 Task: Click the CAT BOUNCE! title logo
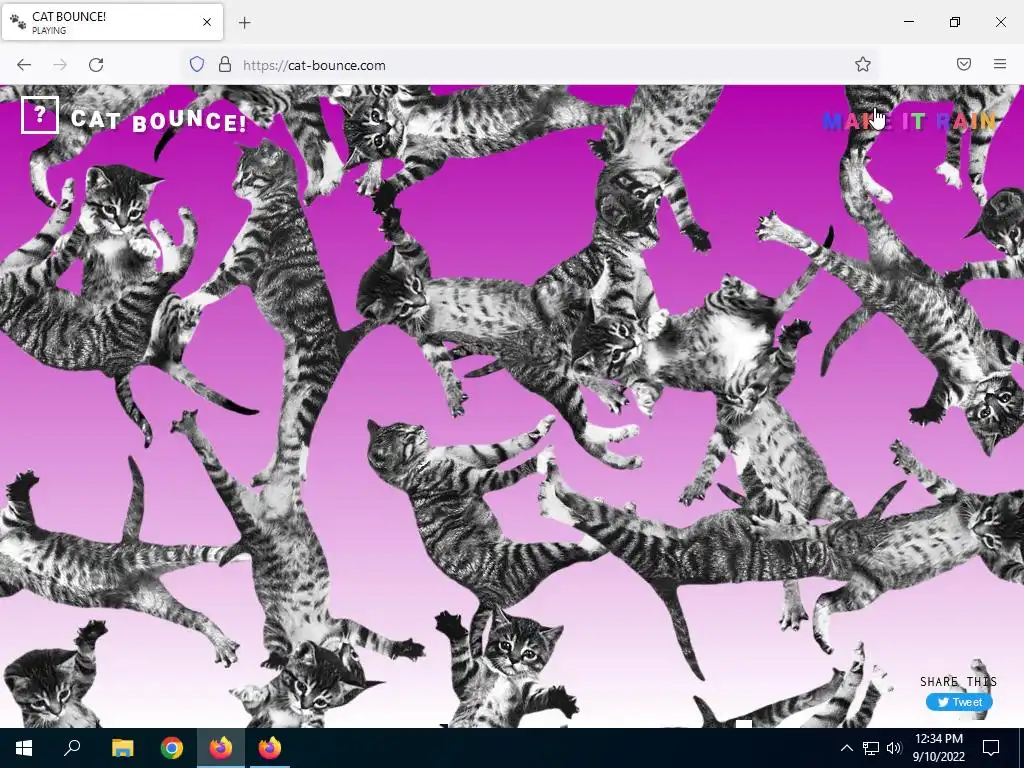(159, 120)
